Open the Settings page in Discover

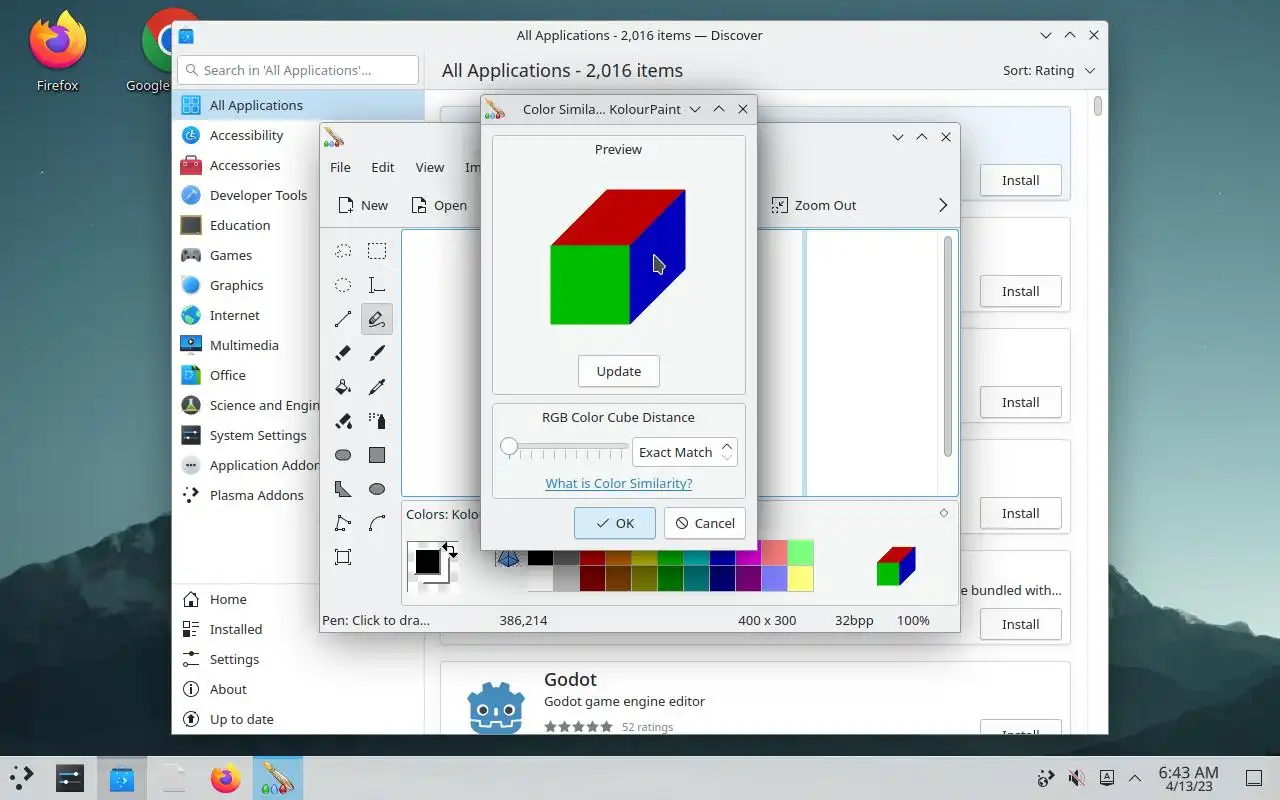coord(298,659)
